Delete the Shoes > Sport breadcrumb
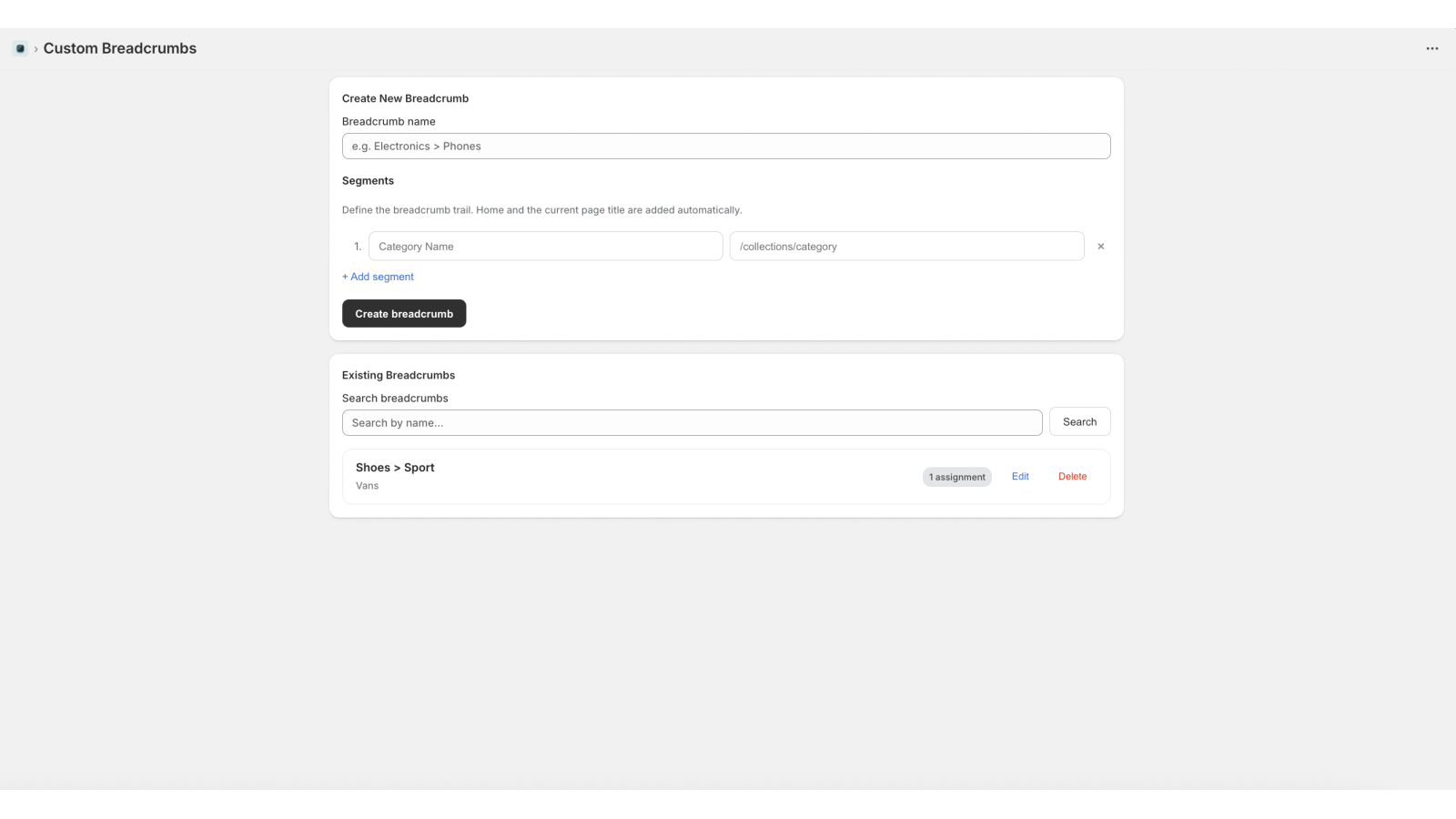This screenshot has width=1456, height=819. pyautogui.click(x=1072, y=477)
